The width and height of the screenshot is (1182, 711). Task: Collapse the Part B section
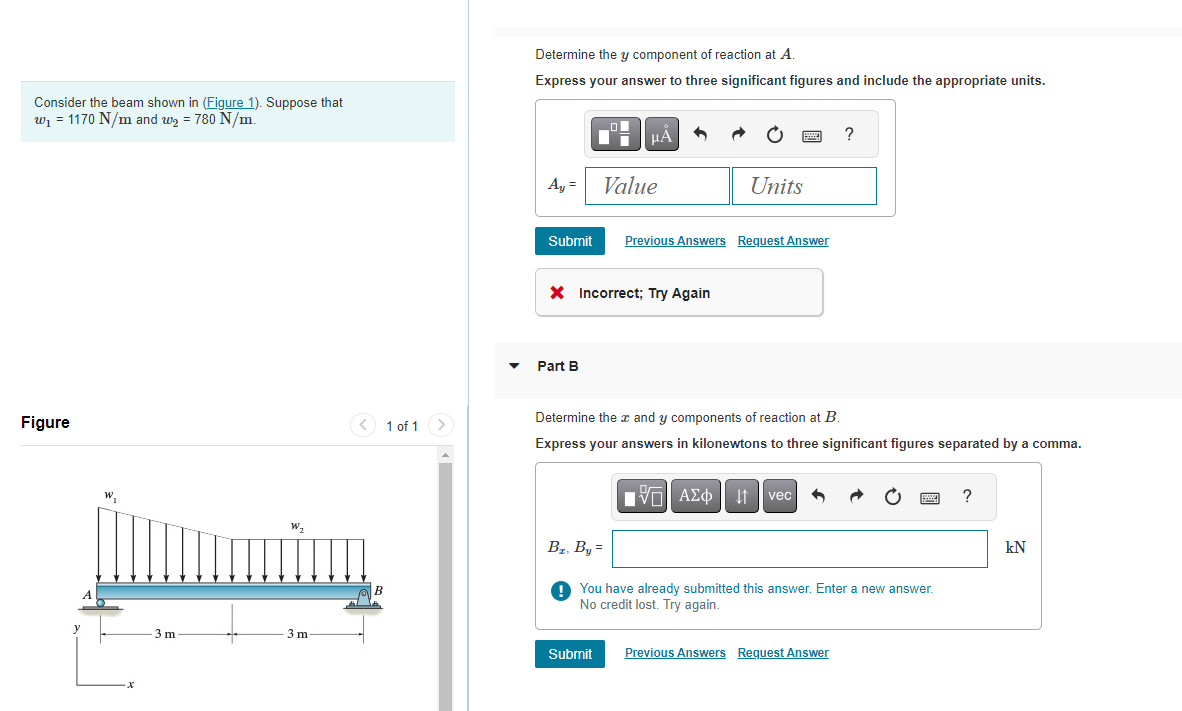[x=513, y=366]
